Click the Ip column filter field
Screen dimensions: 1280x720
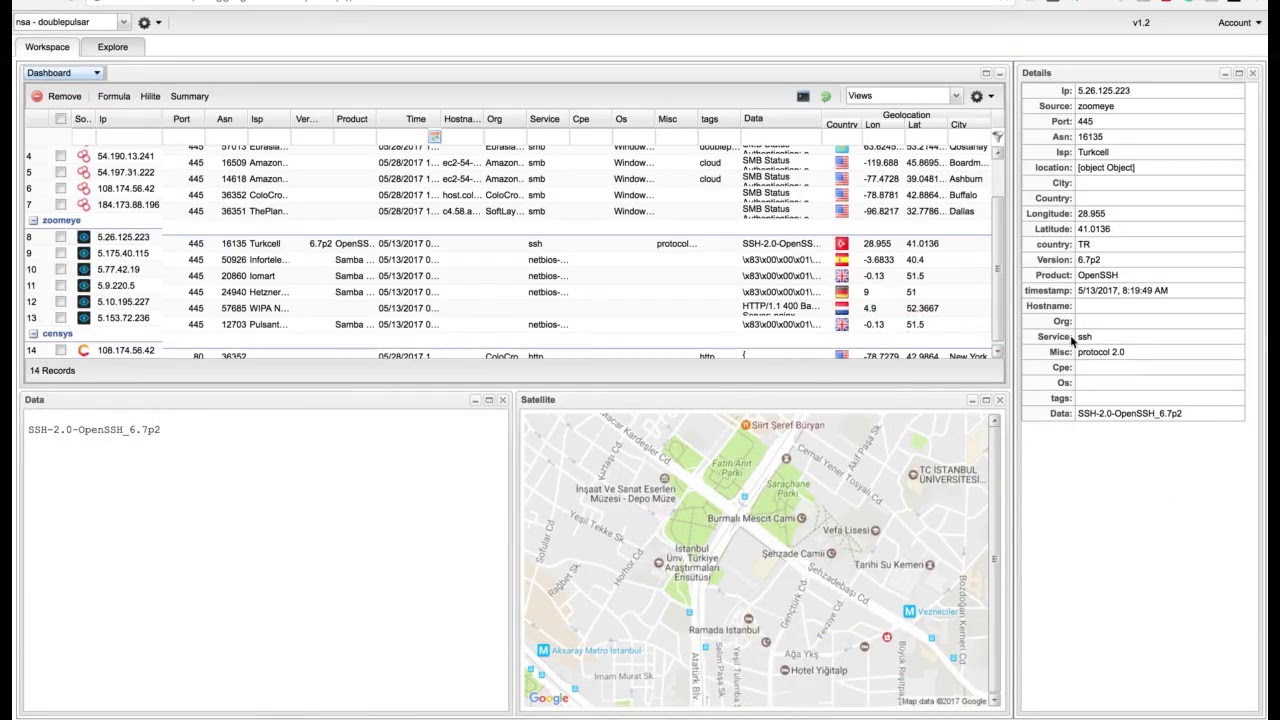click(x=127, y=137)
